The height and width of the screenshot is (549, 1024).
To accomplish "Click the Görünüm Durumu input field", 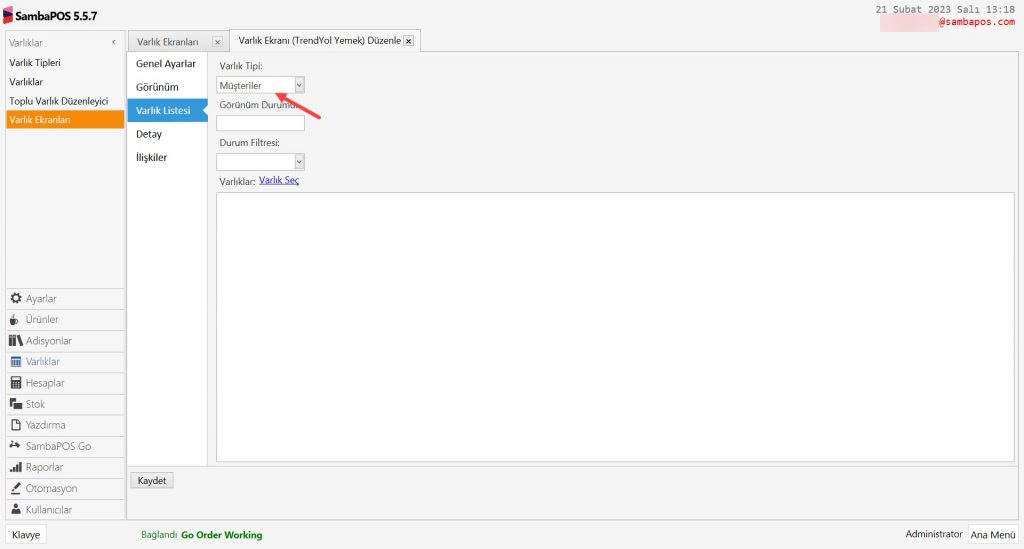I will click(260, 123).
